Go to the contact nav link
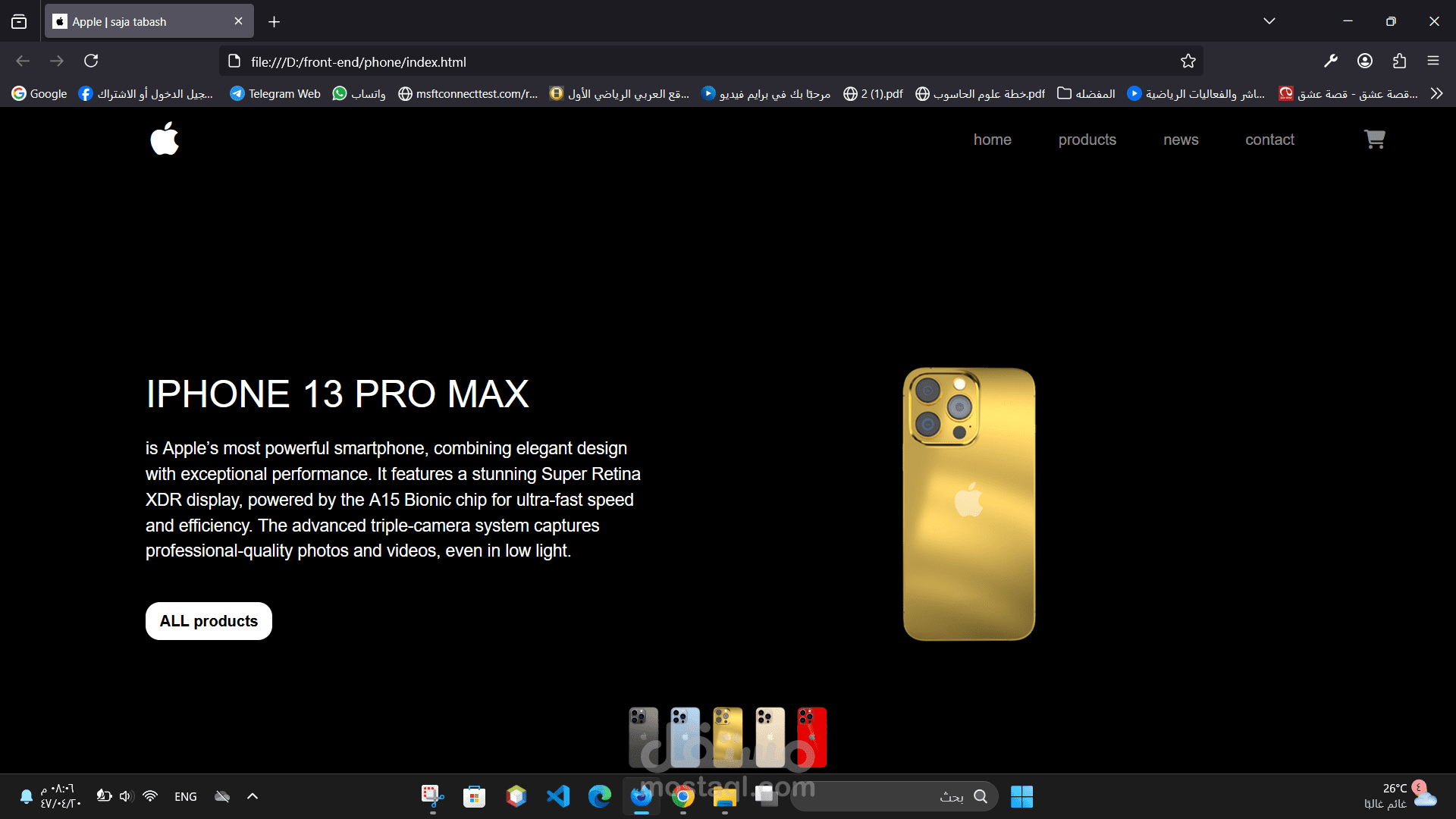This screenshot has width=1456, height=819. click(x=1269, y=140)
